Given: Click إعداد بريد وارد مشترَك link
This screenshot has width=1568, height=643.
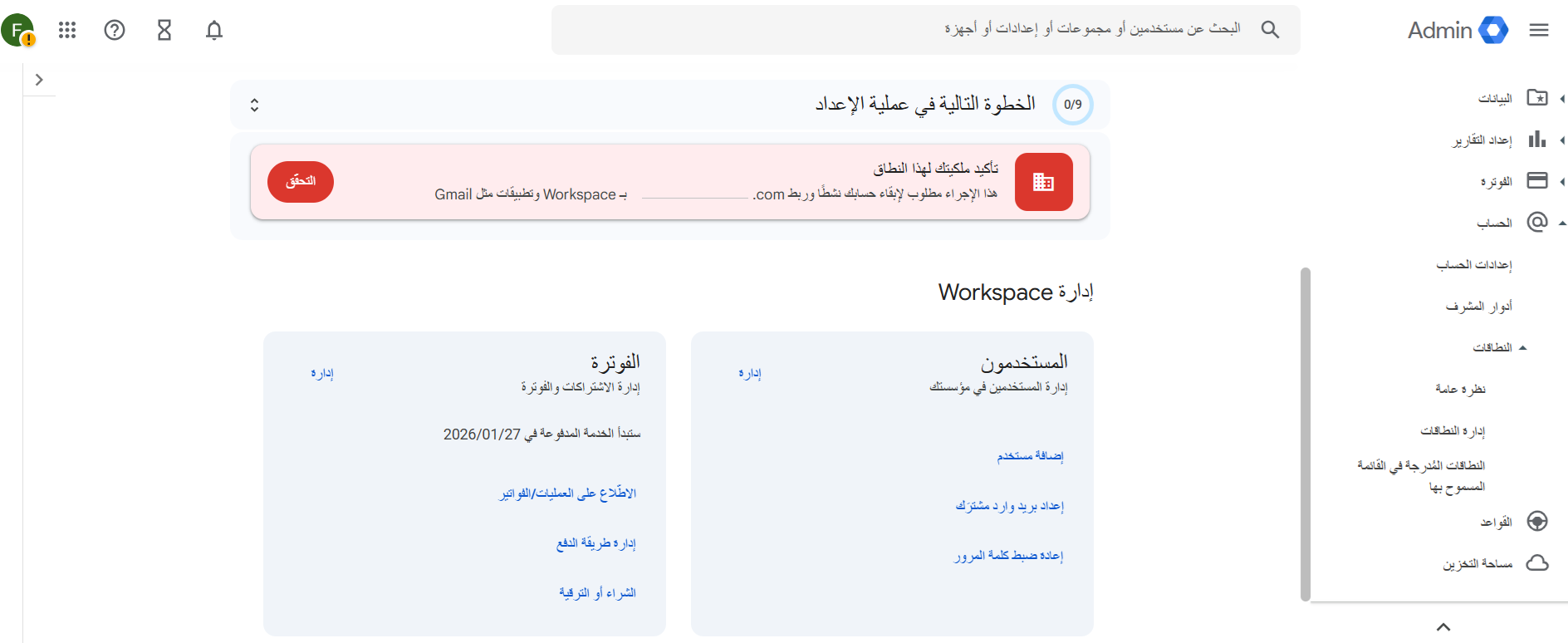Looking at the screenshot, I should tap(1010, 506).
